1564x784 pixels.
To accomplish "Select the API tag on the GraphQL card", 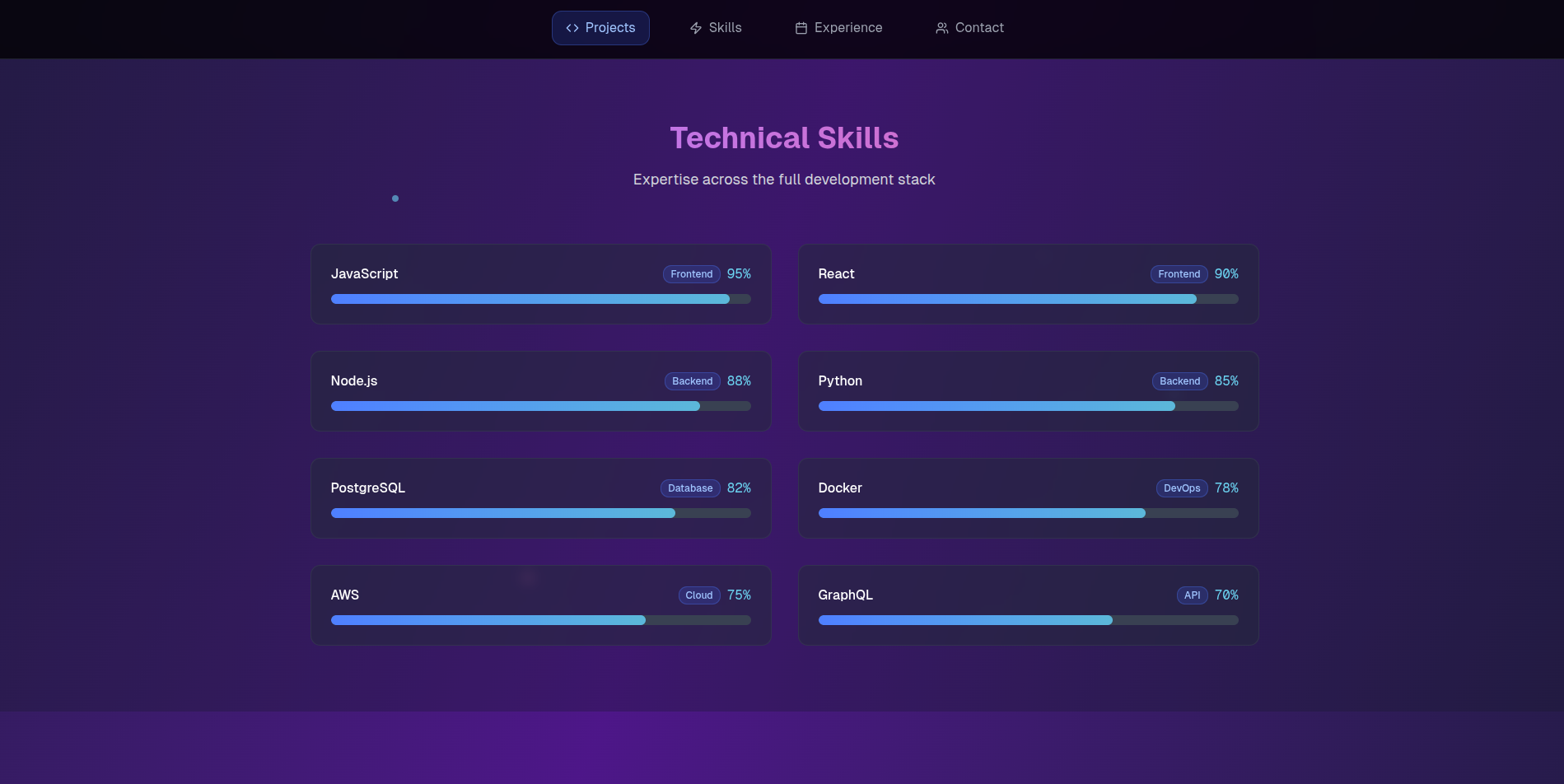I will (1191, 595).
